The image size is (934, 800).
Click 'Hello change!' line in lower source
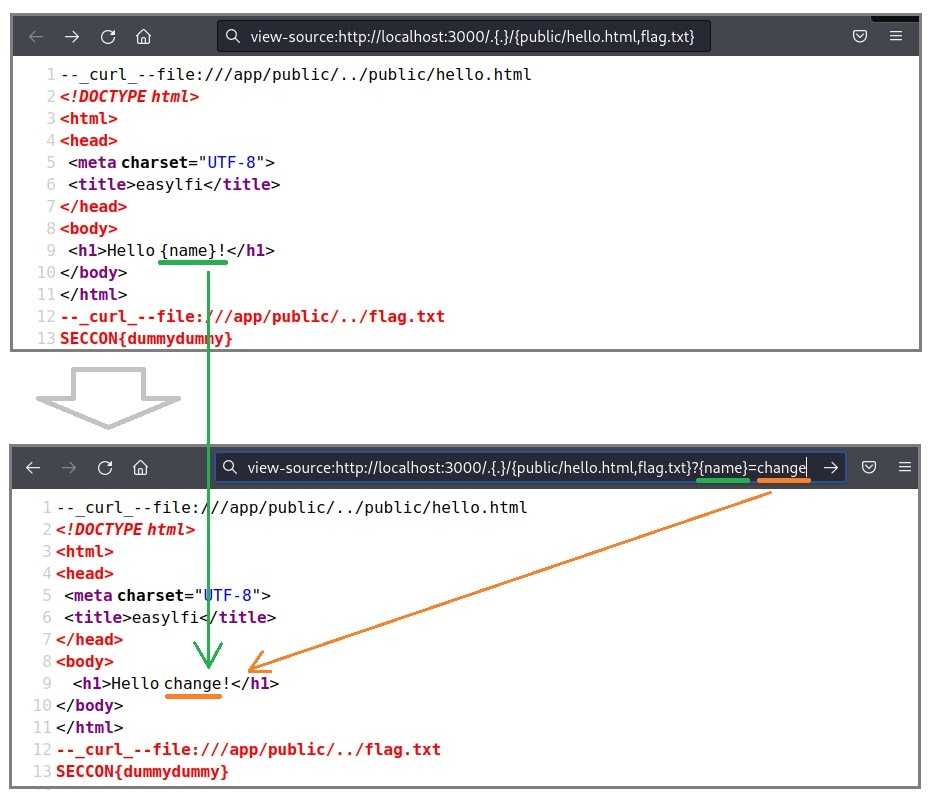pyautogui.click(x=176, y=684)
